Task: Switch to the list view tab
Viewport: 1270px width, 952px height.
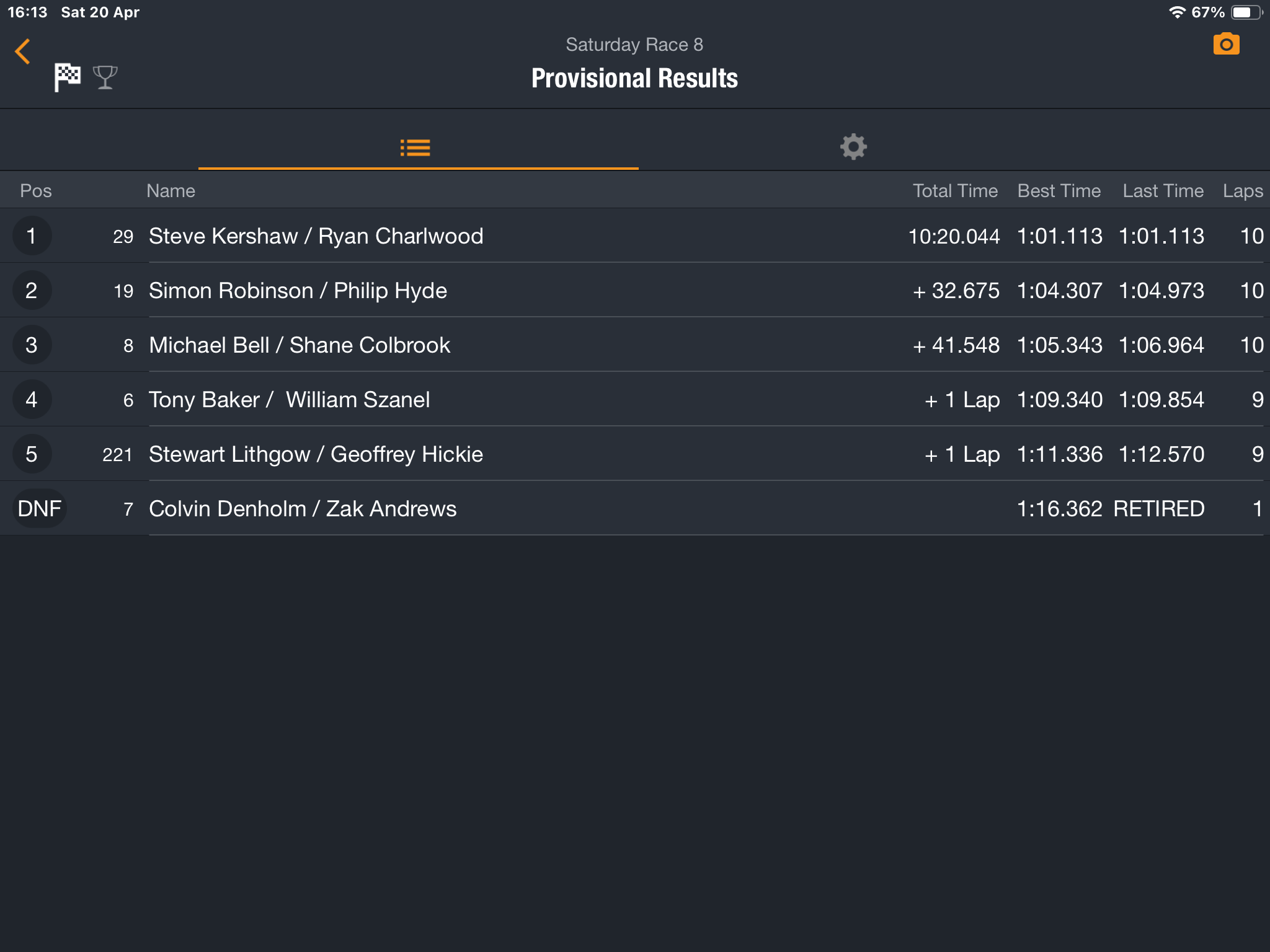Action: 415,148
